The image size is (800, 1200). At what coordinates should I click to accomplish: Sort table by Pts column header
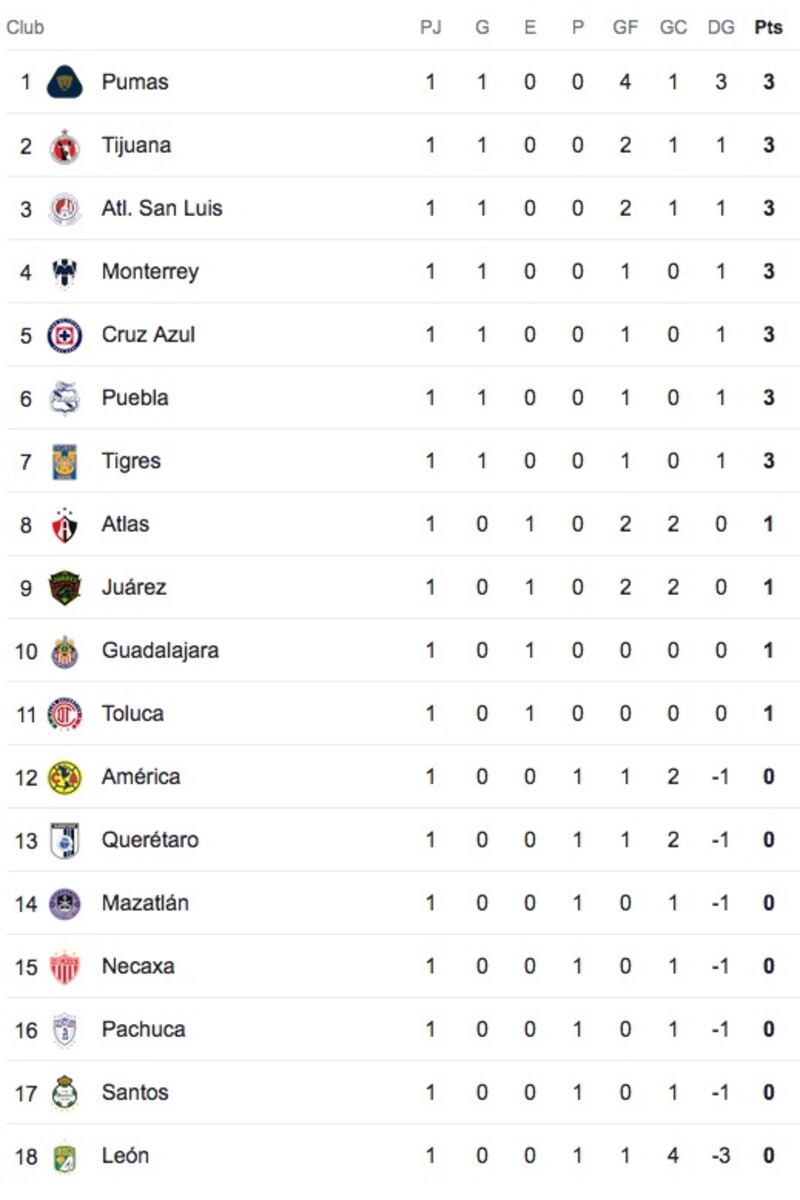768,28
